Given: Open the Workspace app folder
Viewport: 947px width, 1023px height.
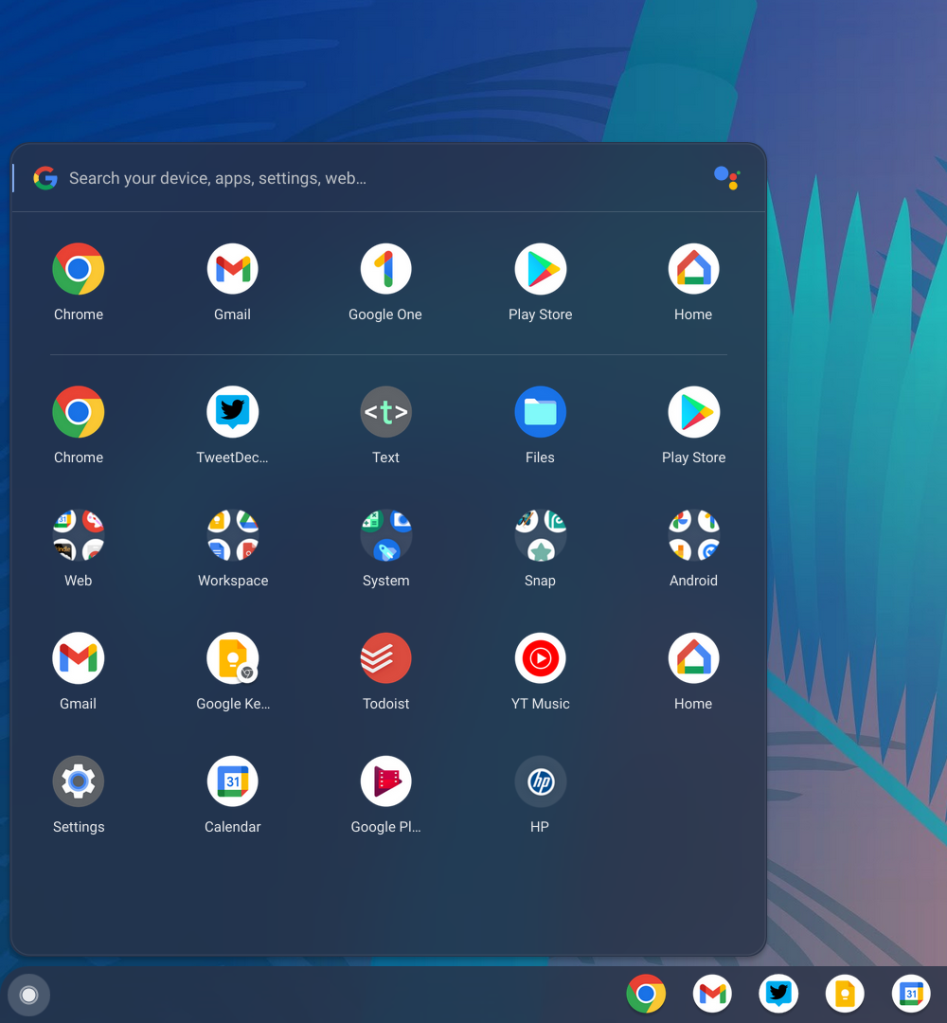Looking at the screenshot, I should click(x=232, y=534).
